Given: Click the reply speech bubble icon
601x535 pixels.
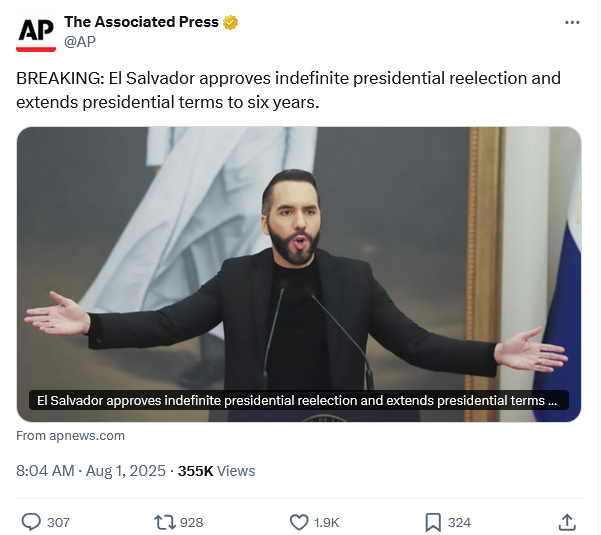Looking at the screenshot, I should [31, 522].
